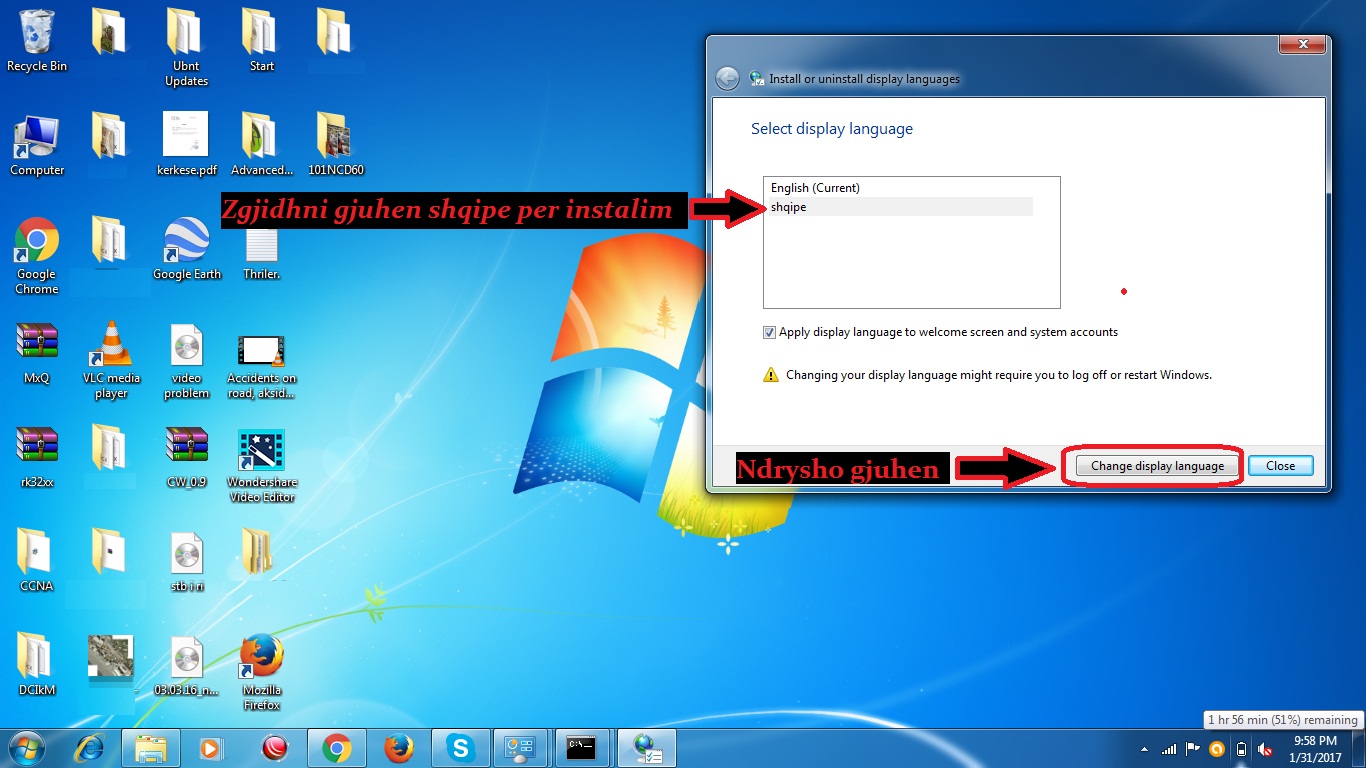Open Skype from the taskbar
Image resolution: width=1366 pixels, height=768 pixels.
click(461, 748)
